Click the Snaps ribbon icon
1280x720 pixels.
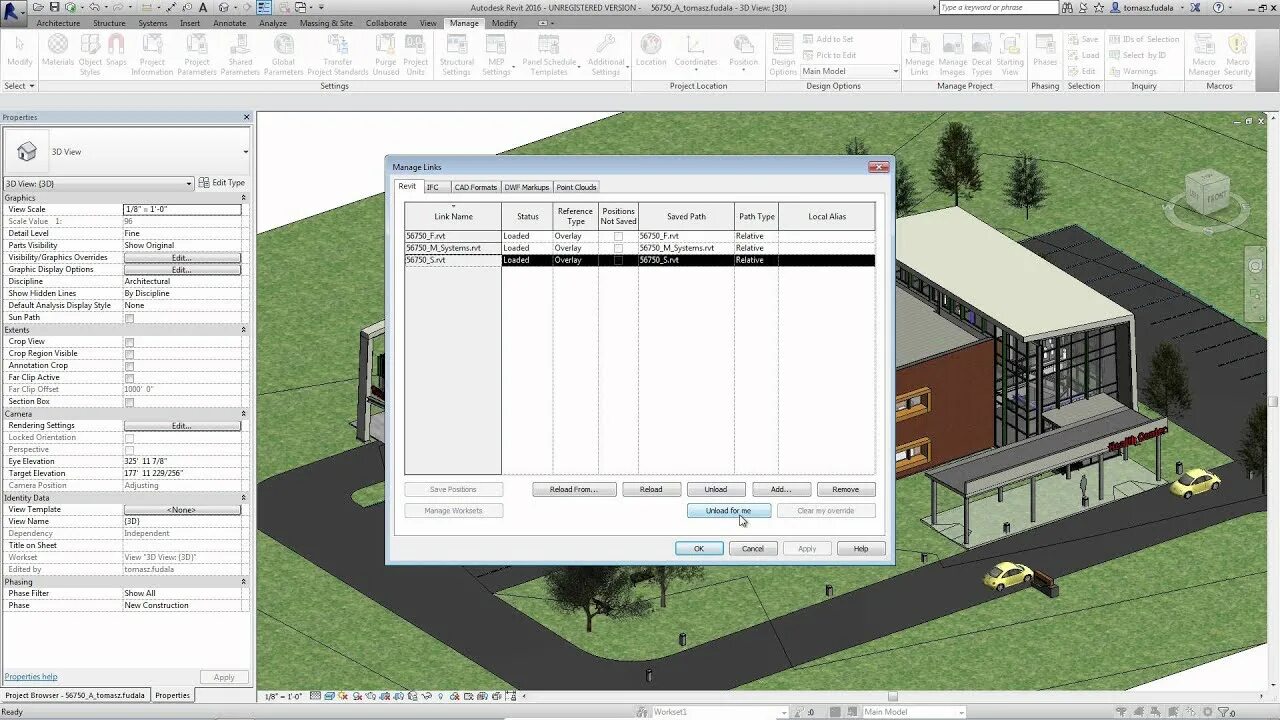(x=116, y=51)
